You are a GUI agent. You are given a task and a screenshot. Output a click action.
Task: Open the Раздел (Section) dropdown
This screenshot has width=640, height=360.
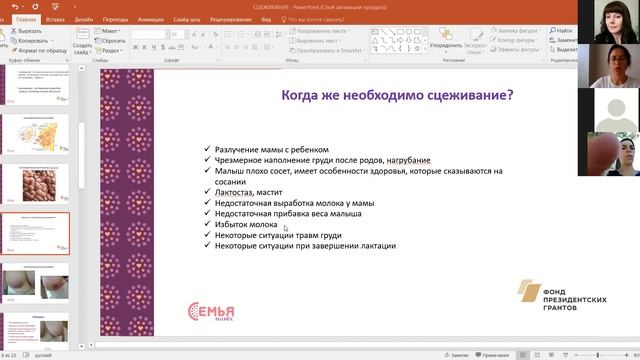109,51
